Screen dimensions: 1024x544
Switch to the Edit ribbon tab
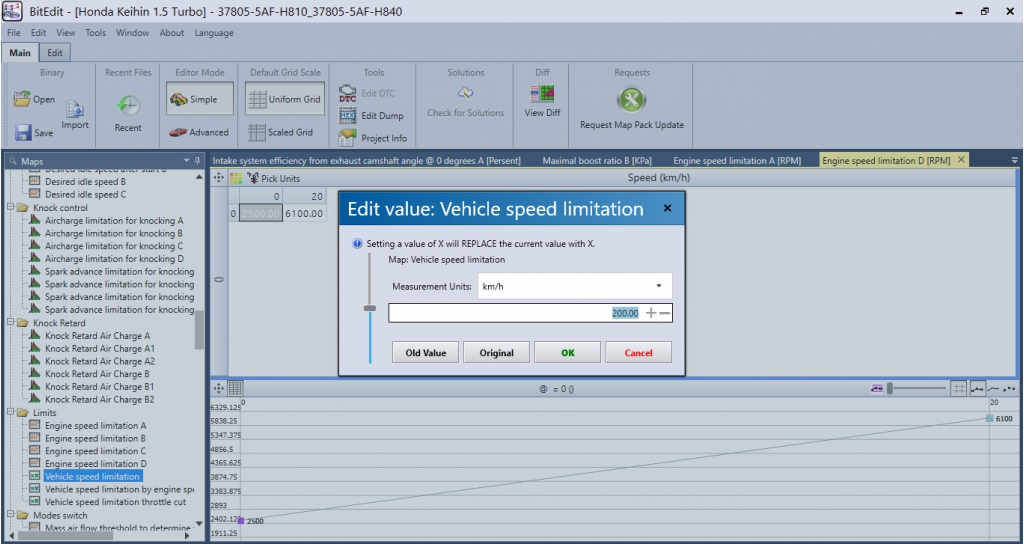pos(55,53)
